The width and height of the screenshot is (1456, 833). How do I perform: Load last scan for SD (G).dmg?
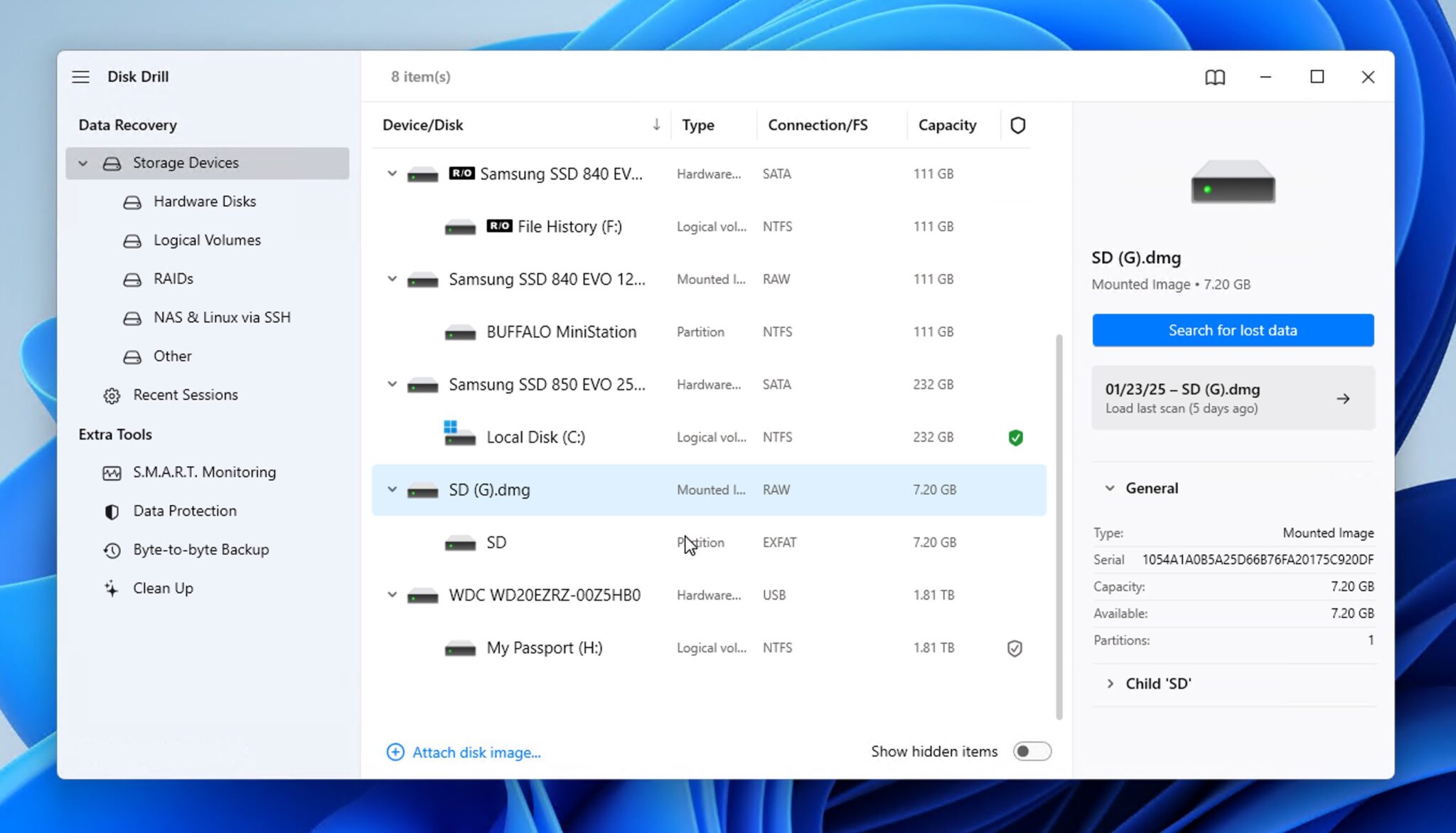click(x=1232, y=398)
